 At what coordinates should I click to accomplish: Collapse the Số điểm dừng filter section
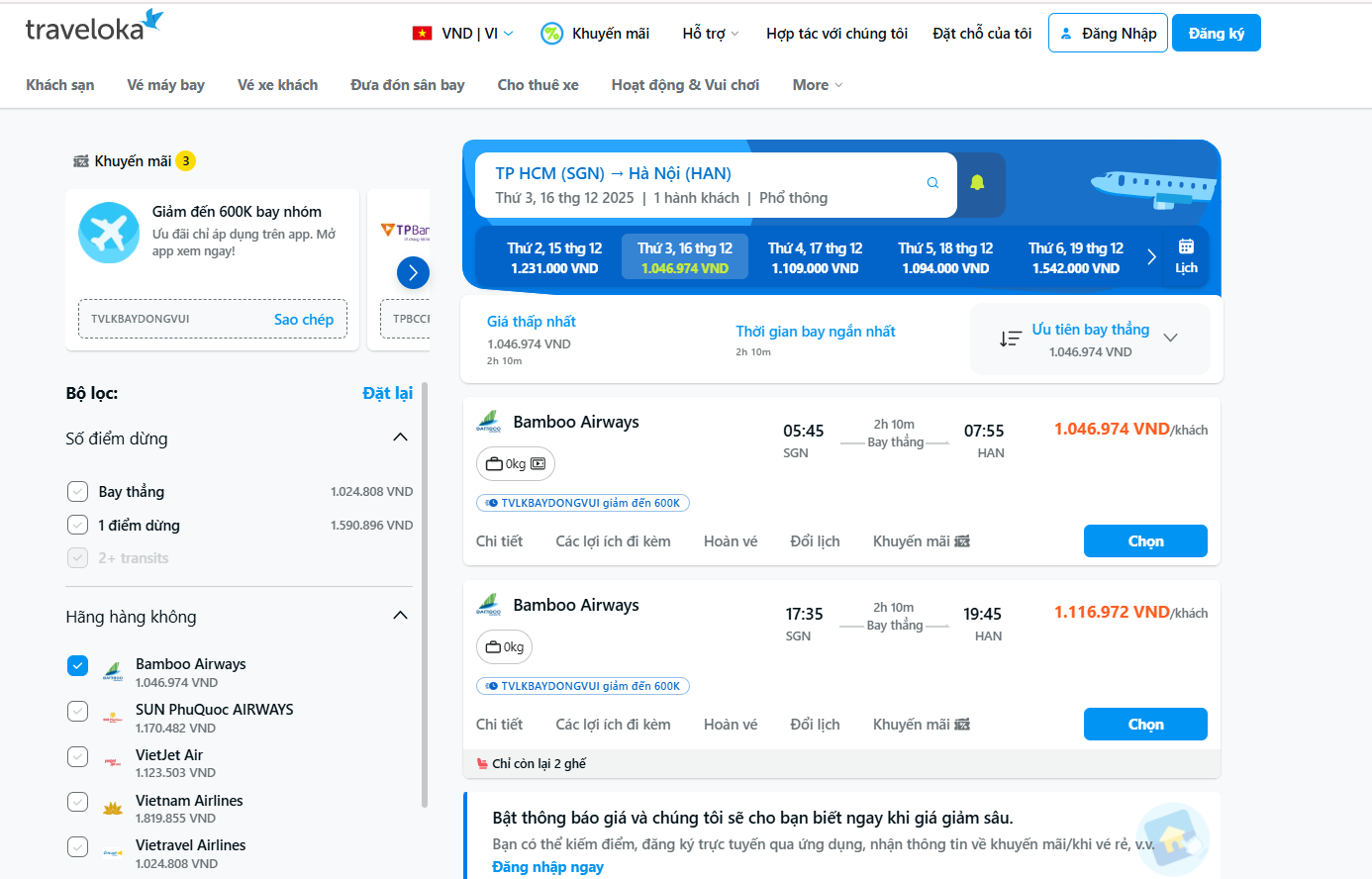pyautogui.click(x=400, y=438)
